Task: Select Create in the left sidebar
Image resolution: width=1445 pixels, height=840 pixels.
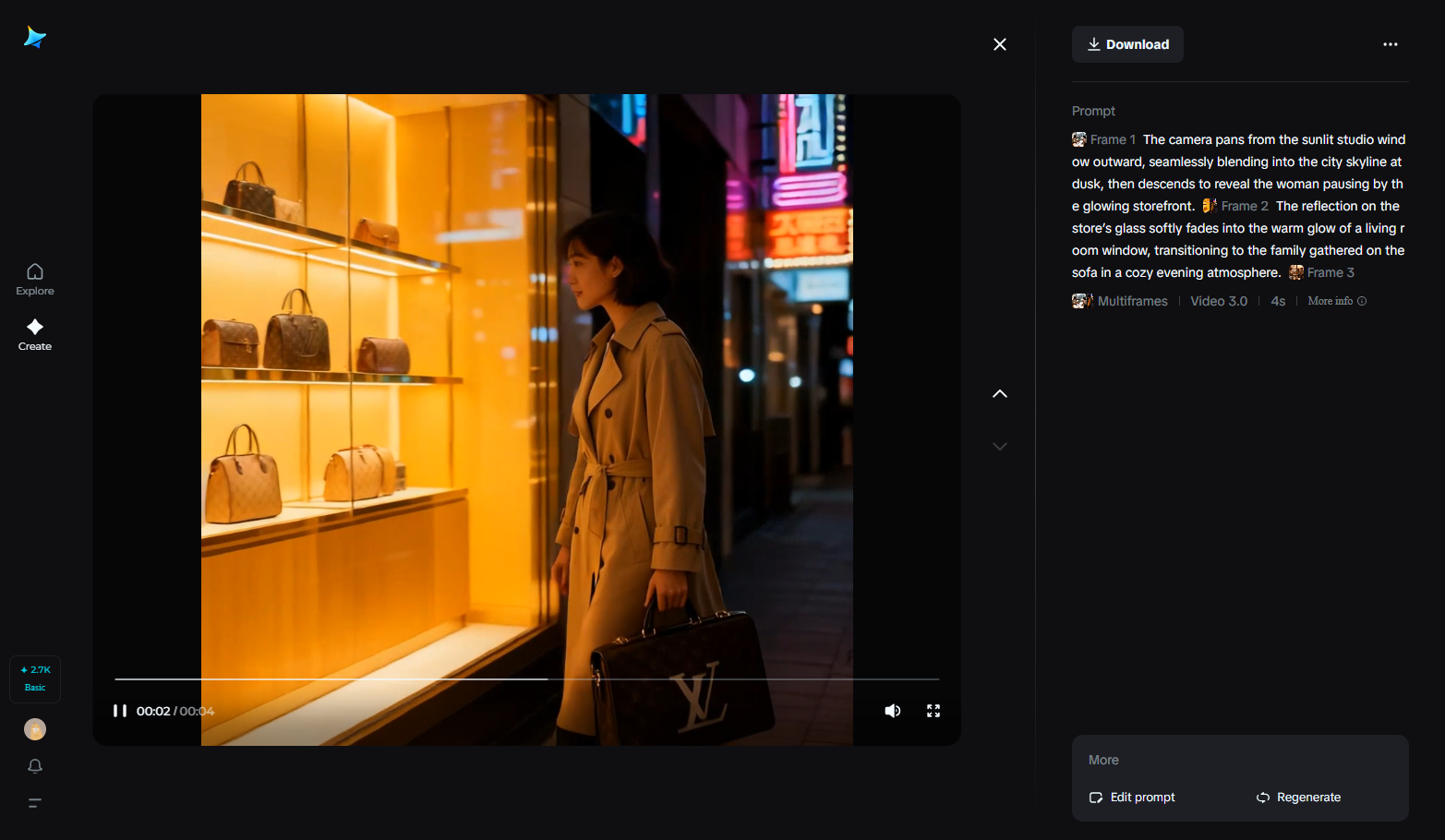Action: pos(34,334)
